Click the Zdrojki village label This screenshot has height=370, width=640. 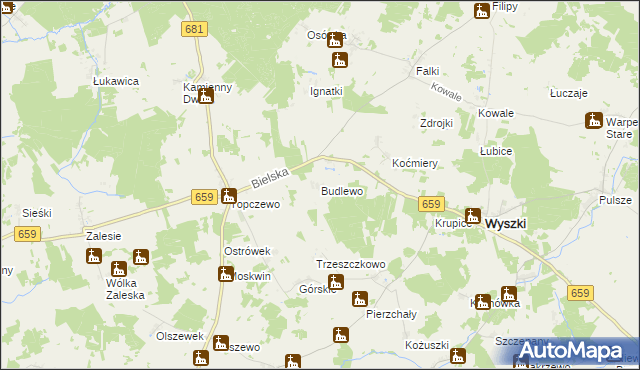pos(436,123)
